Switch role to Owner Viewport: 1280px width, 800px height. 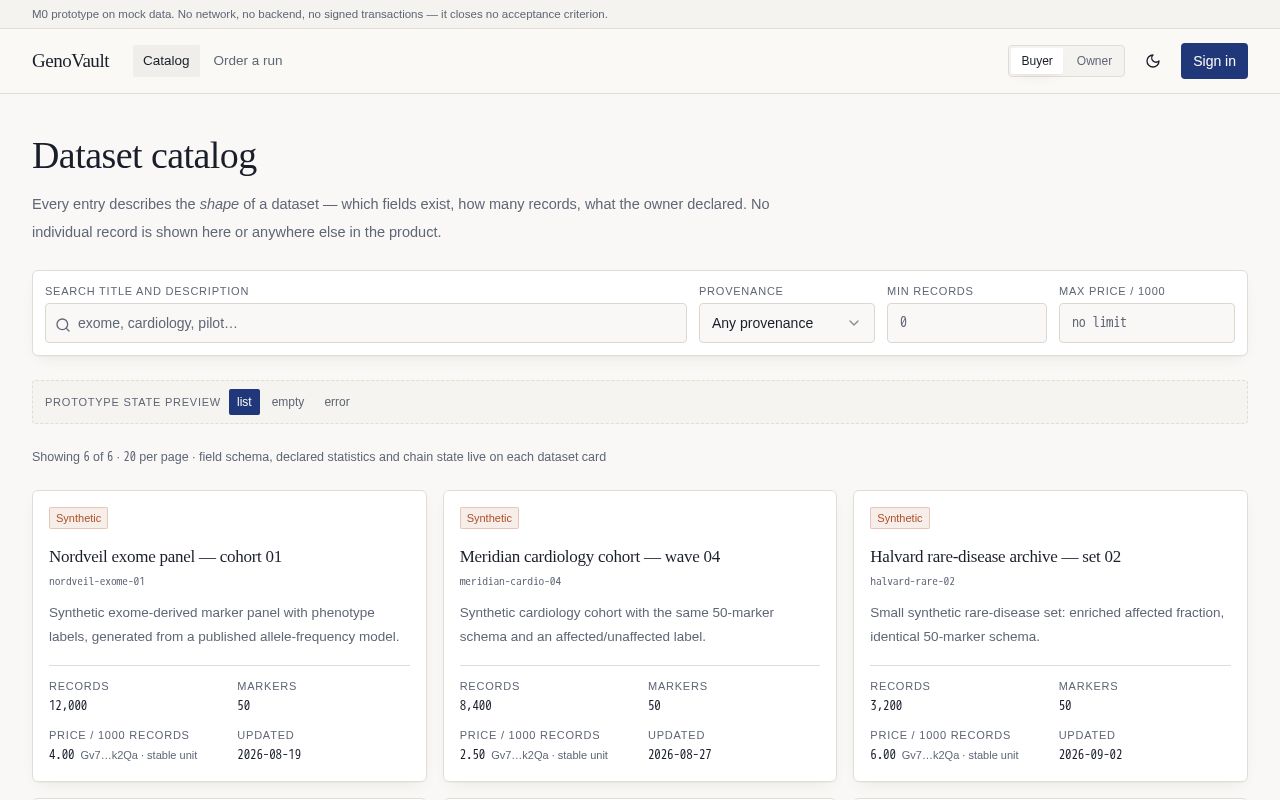1094,61
